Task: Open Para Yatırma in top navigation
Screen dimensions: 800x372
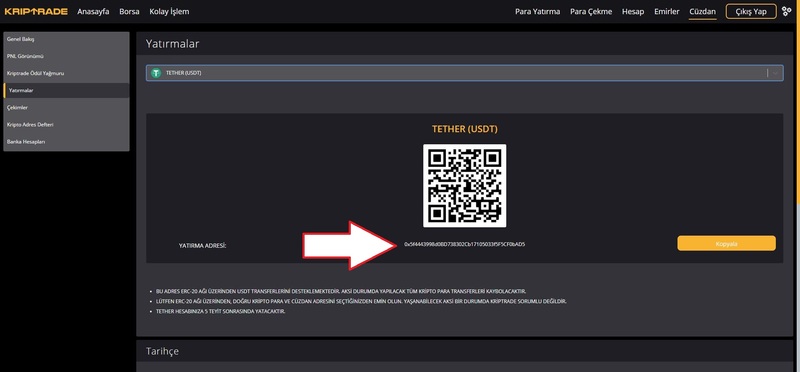Action: pyautogui.click(x=537, y=11)
